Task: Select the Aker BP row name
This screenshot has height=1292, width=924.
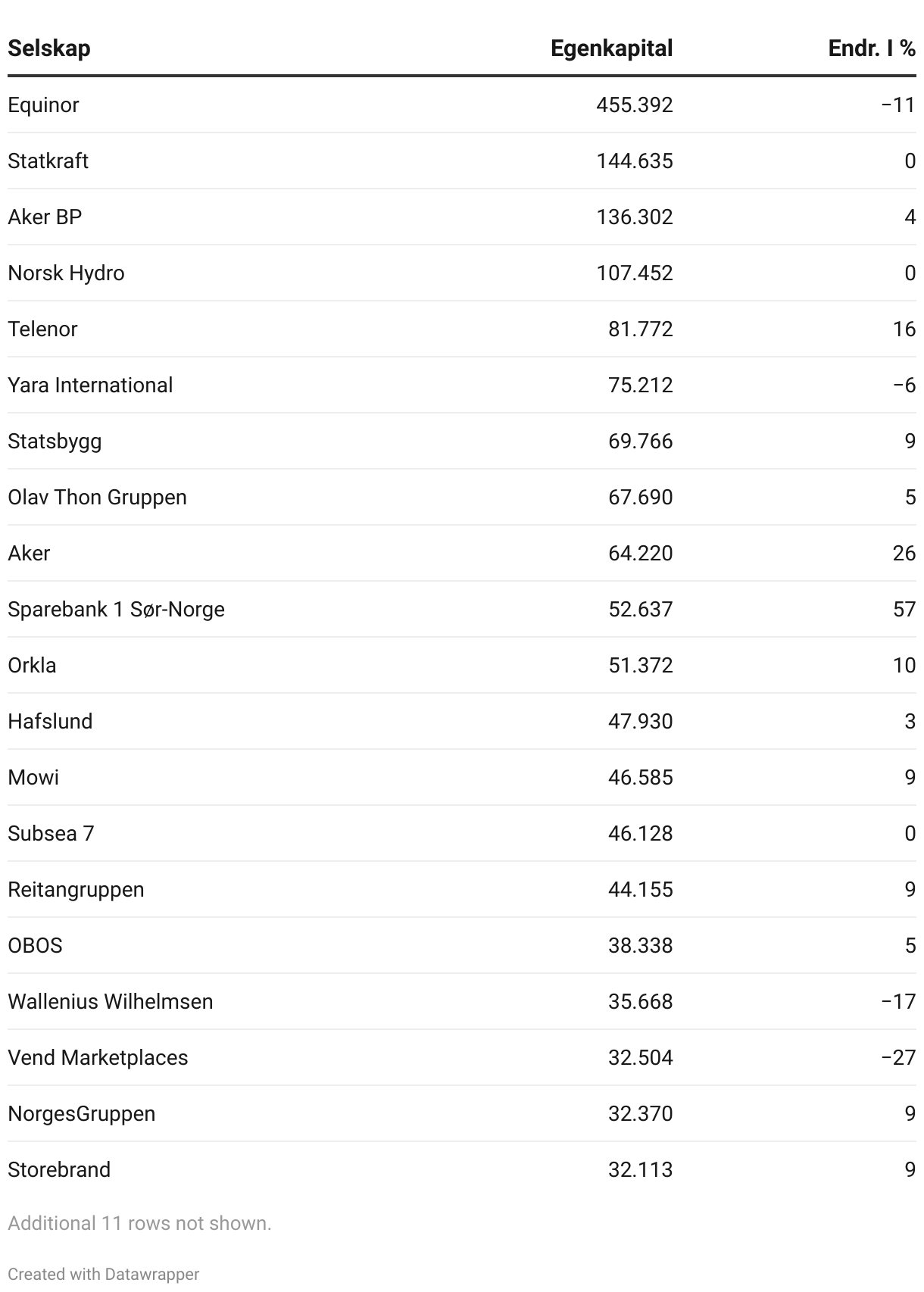Action: point(45,217)
